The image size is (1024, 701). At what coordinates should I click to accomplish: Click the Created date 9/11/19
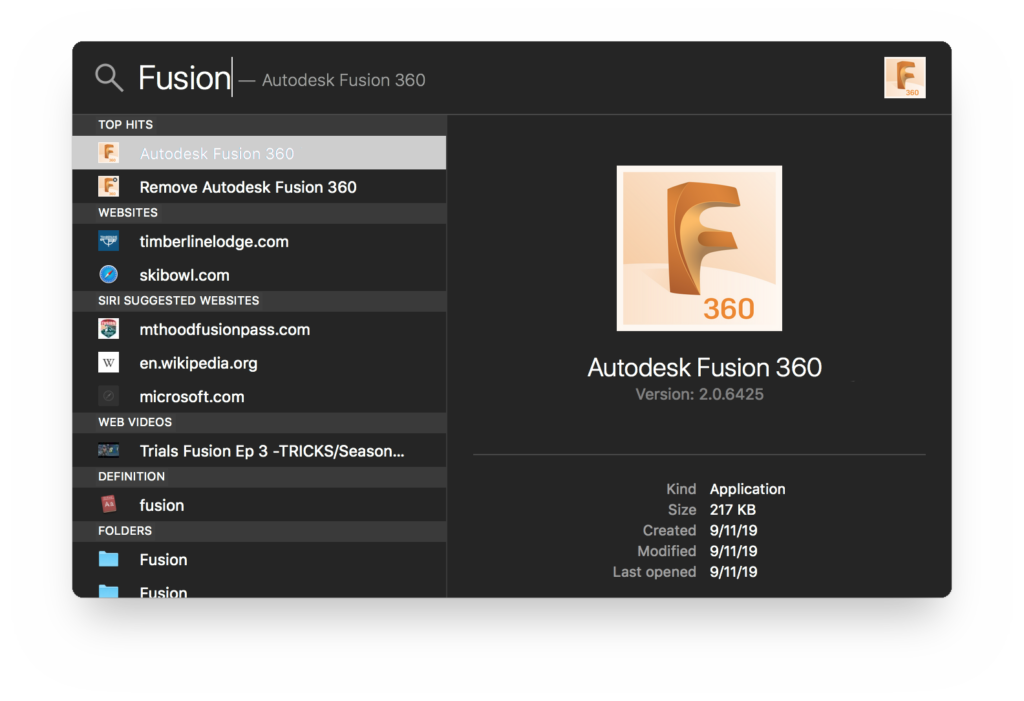[733, 530]
